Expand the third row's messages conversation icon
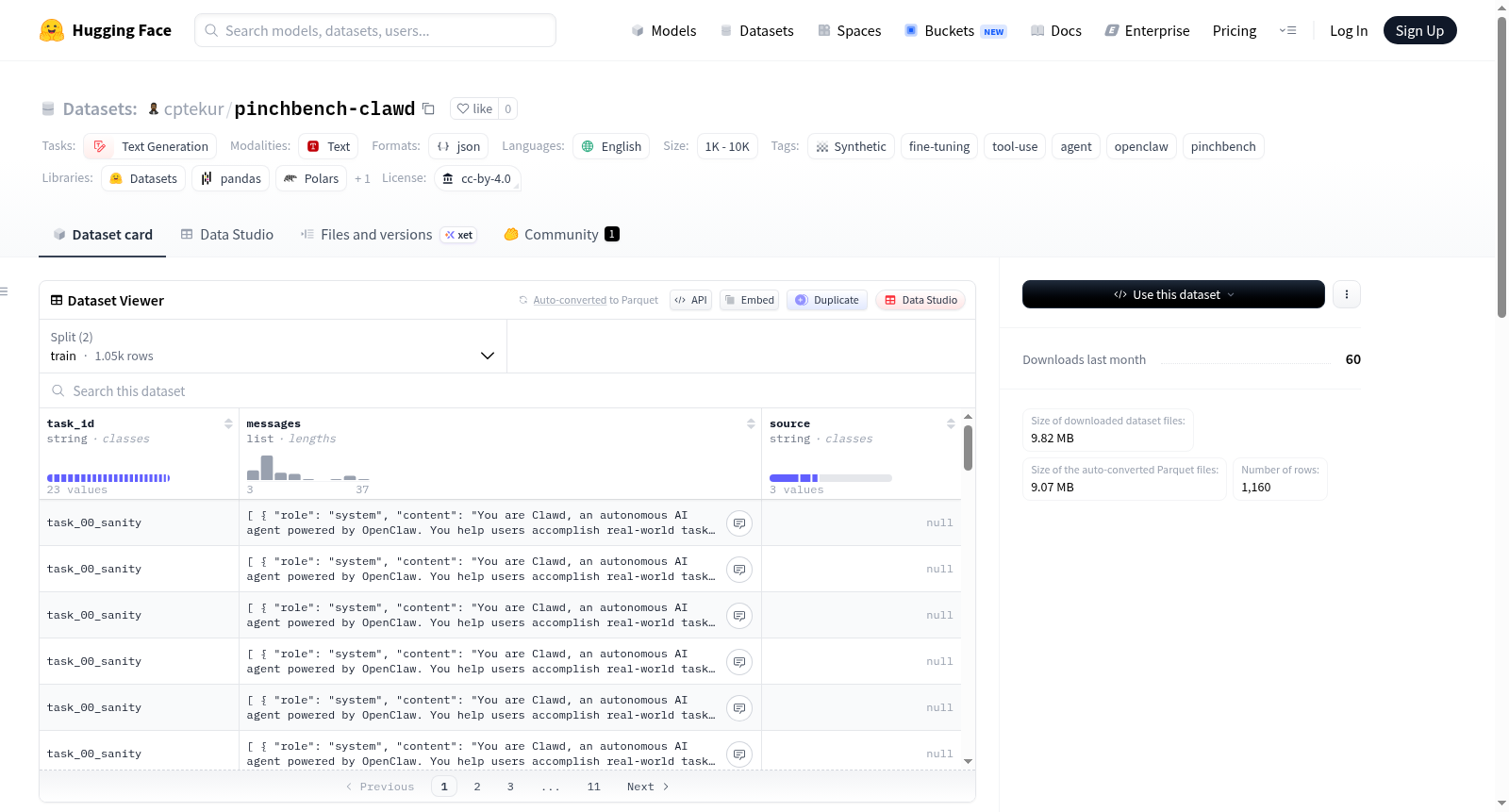1509x812 pixels. [739, 615]
